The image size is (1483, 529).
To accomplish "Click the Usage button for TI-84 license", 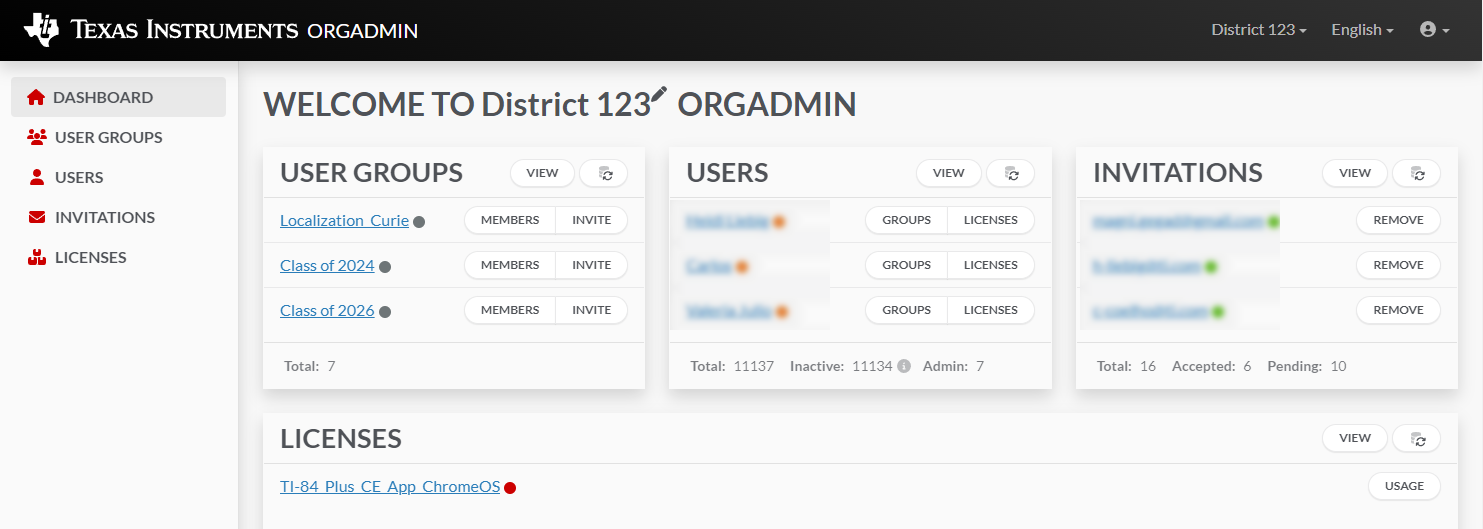I will point(1404,486).
